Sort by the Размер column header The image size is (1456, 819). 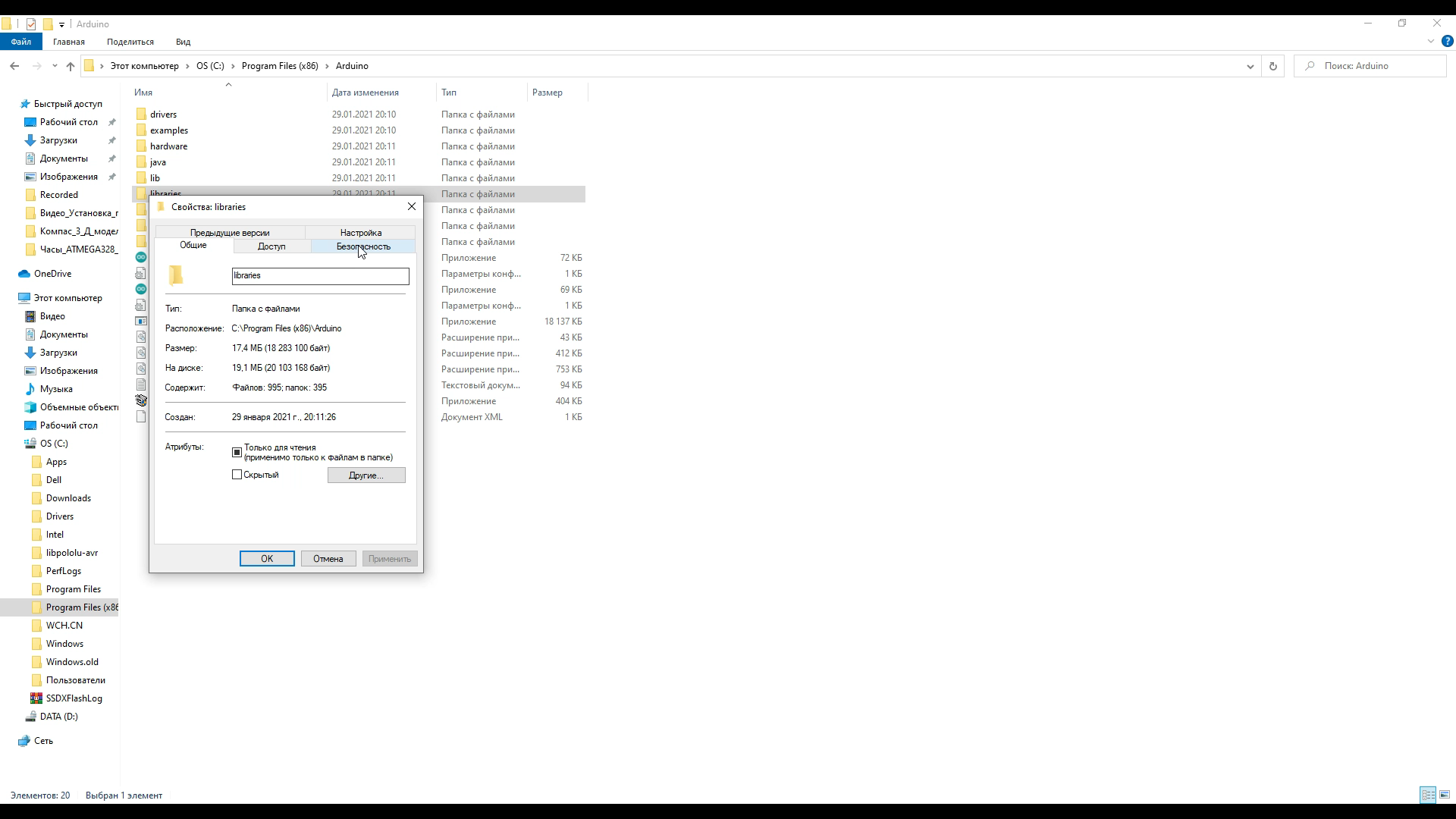tap(548, 93)
